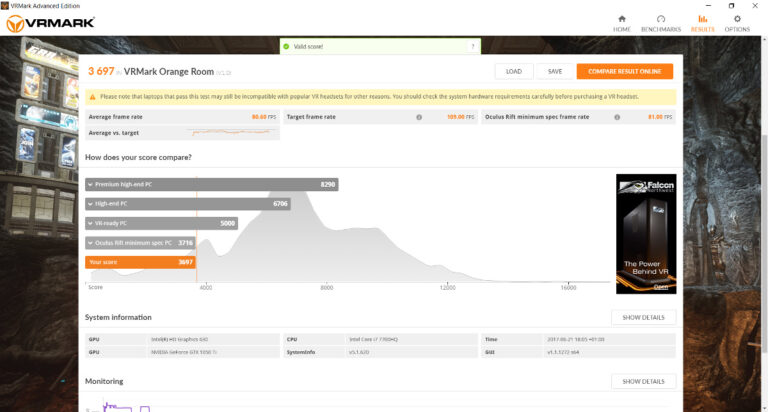Click the Valid score help question mark

[x=472, y=46]
